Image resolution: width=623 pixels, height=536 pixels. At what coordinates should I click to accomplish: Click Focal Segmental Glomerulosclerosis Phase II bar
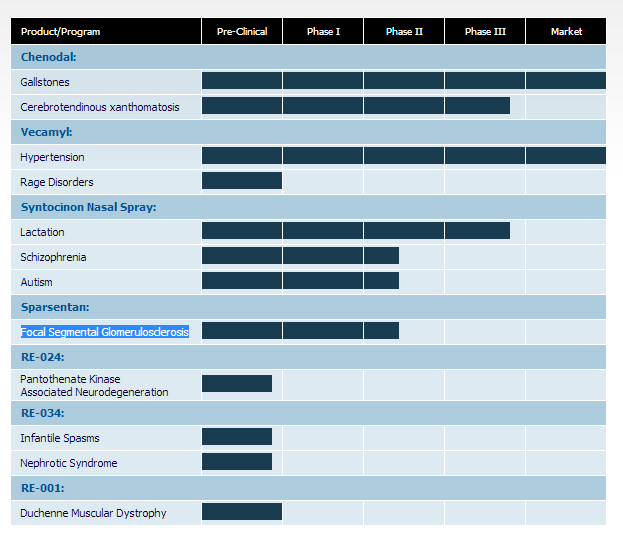pos(381,331)
